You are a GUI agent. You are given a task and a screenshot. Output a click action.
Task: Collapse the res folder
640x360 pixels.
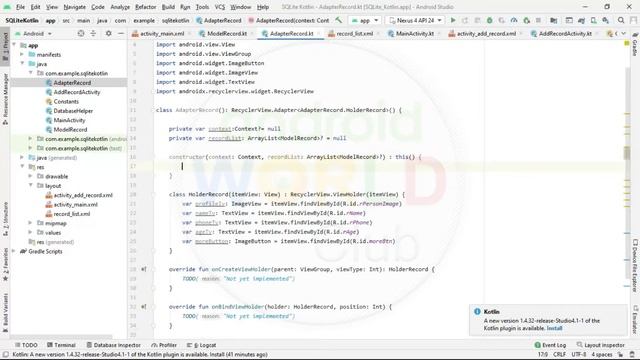click(x=22, y=167)
